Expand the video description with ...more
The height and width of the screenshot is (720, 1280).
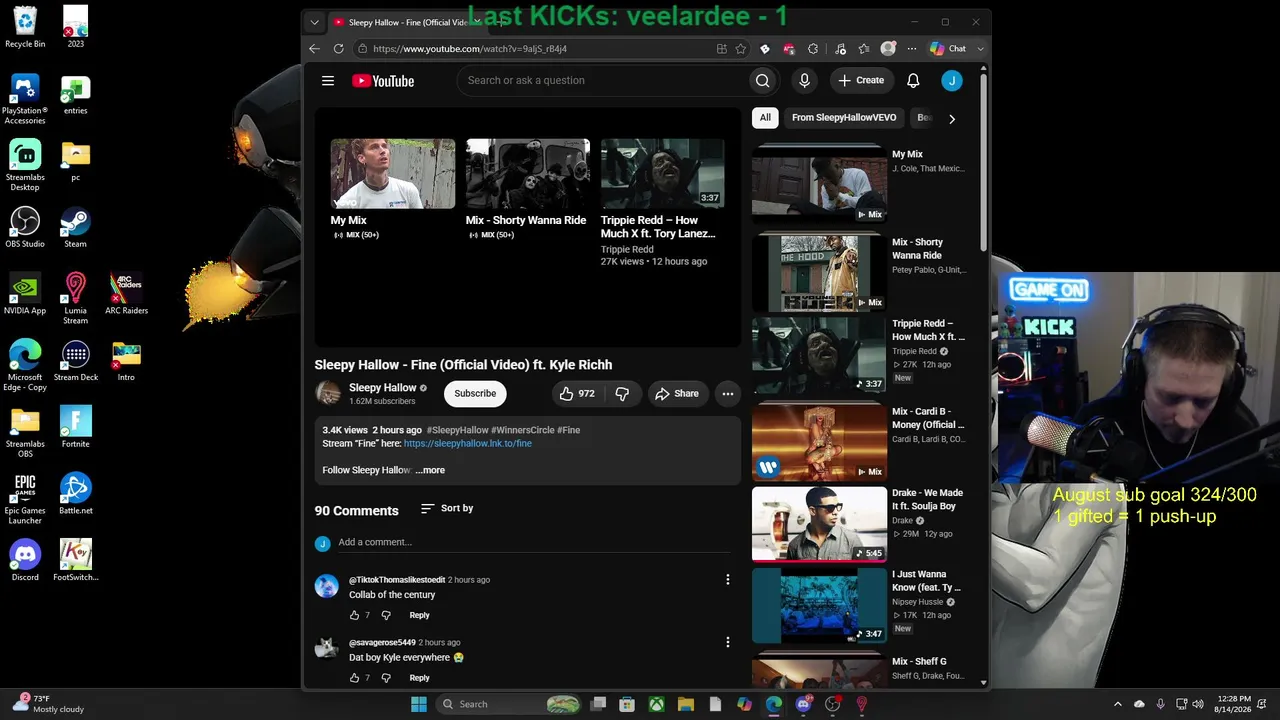coord(430,470)
